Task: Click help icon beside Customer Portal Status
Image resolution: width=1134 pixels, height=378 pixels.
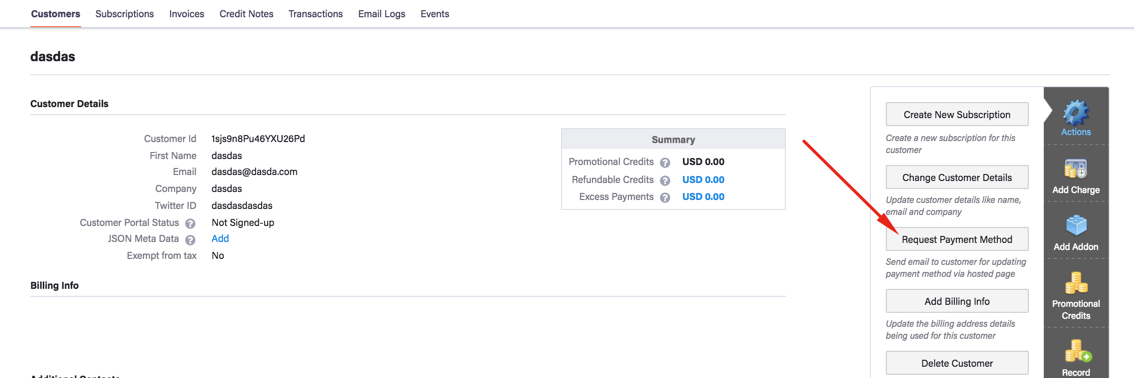Action: (x=190, y=223)
